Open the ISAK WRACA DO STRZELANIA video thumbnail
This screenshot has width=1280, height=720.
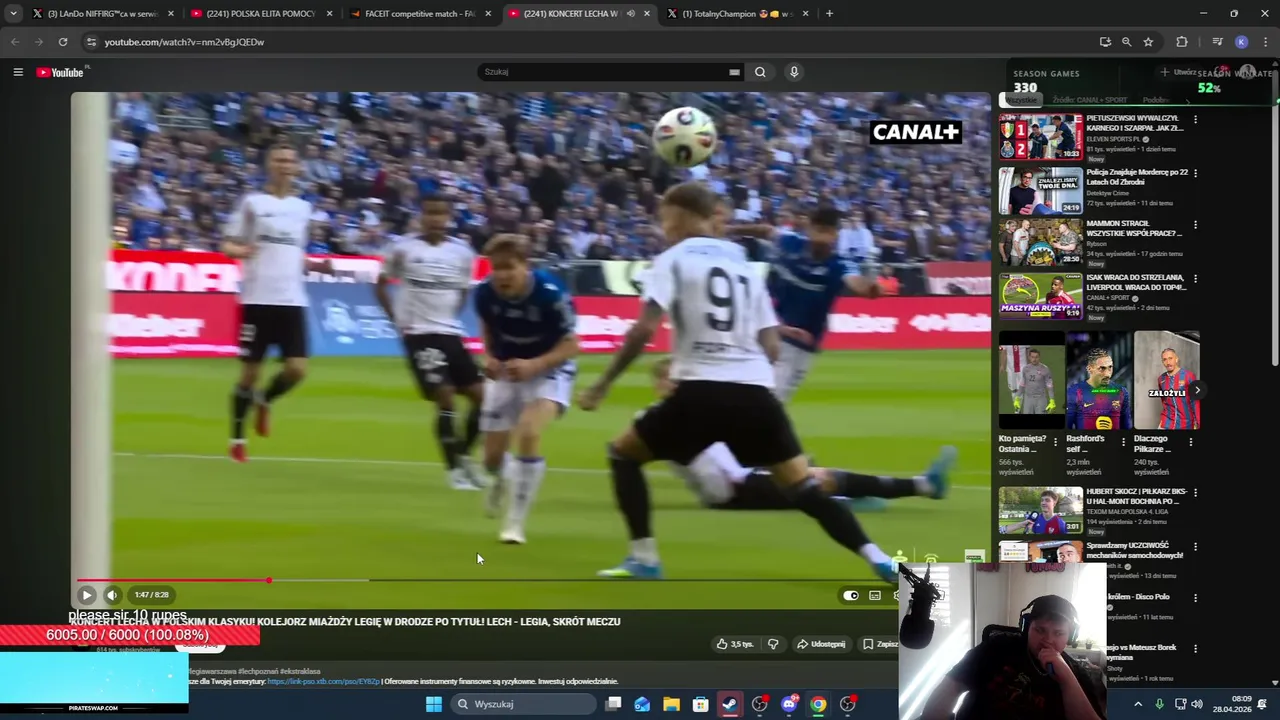(x=1040, y=296)
